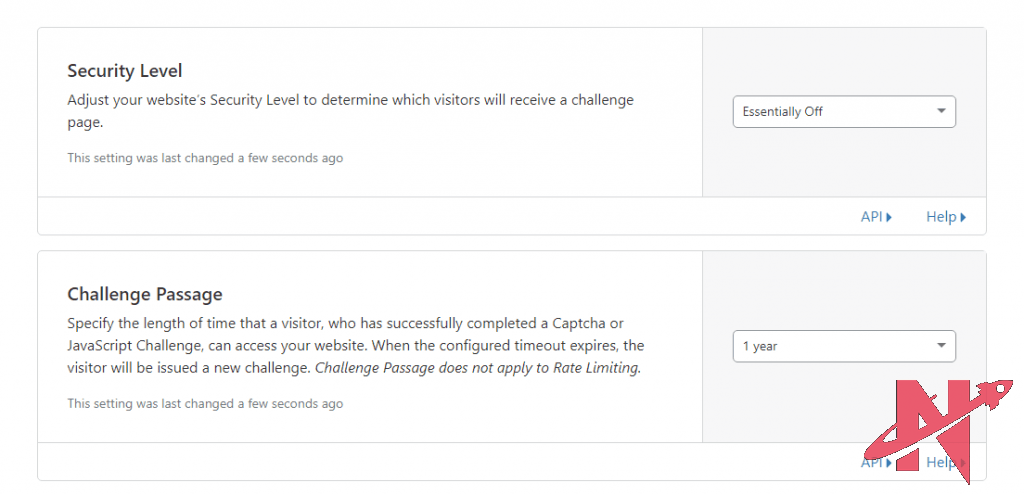The width and height of the screenshot is (1024, 495).
Task: Click the caret arrow on Essentially Off selector
Action: click(941, 111)
